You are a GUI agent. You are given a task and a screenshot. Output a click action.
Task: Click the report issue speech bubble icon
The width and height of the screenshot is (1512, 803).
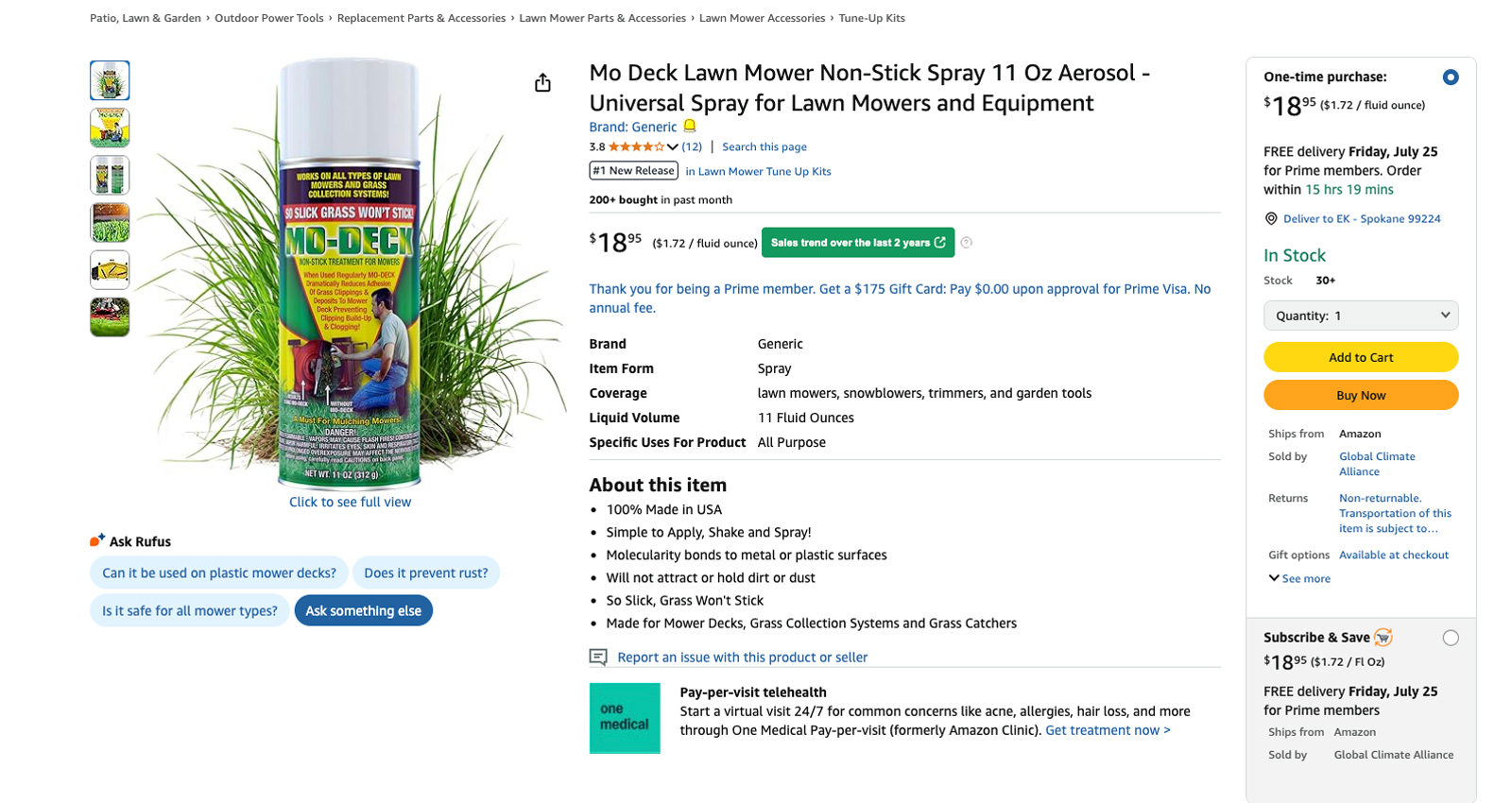(x=598, y=657)
